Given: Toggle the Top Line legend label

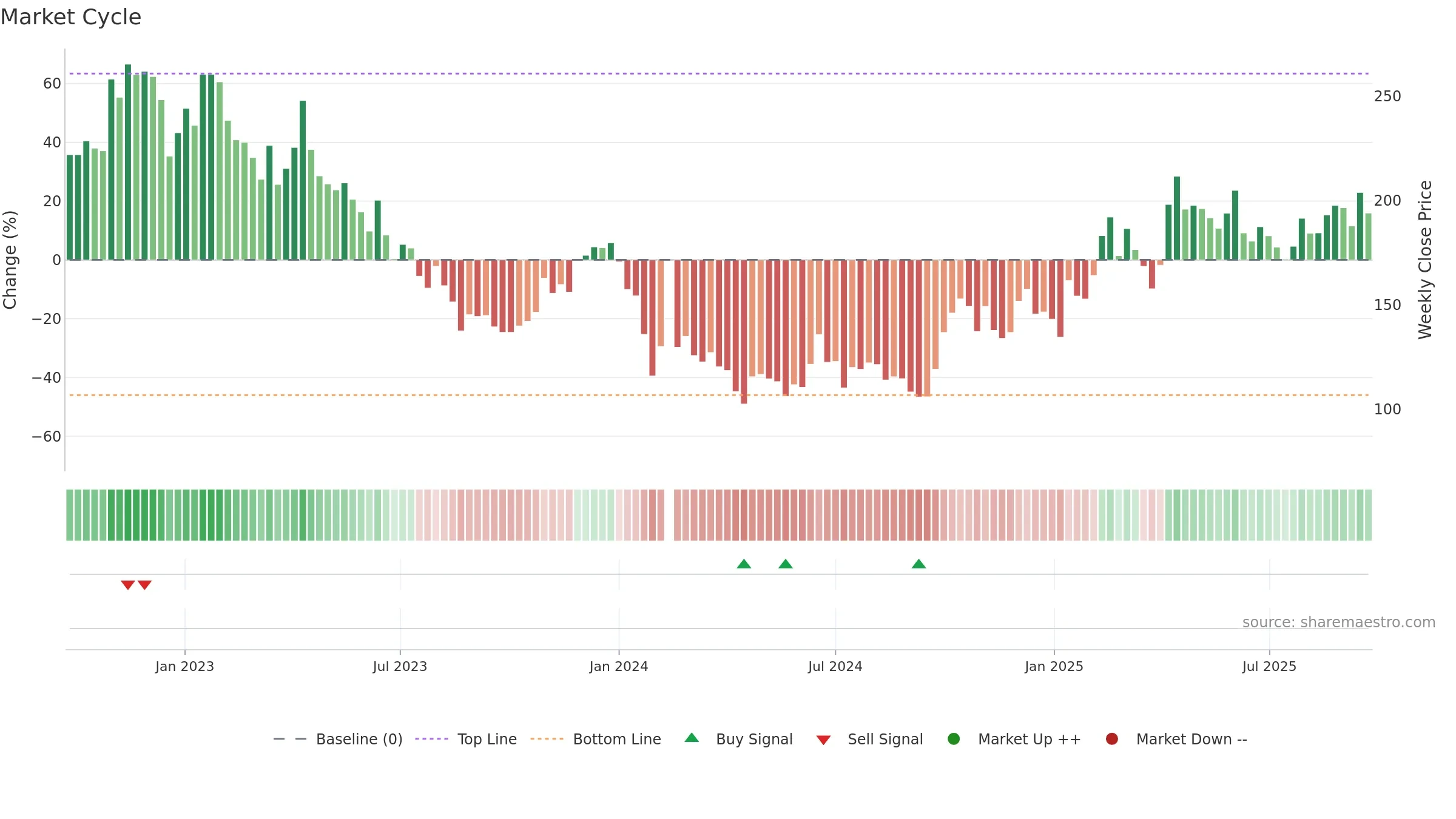Looking at the screenshot, I should [487, 739].
